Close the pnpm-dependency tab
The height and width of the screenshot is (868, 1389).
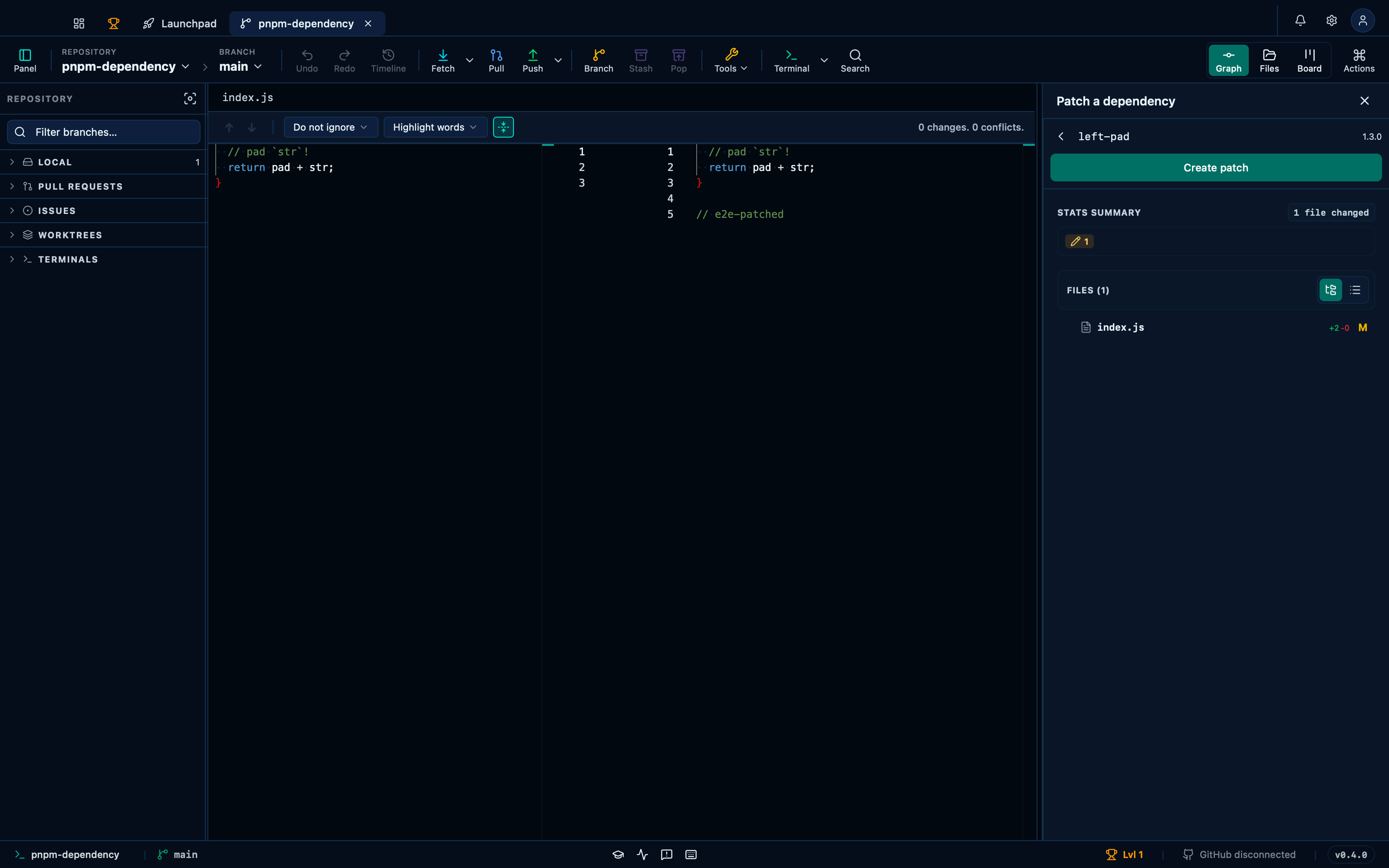(x=368, y=23)
